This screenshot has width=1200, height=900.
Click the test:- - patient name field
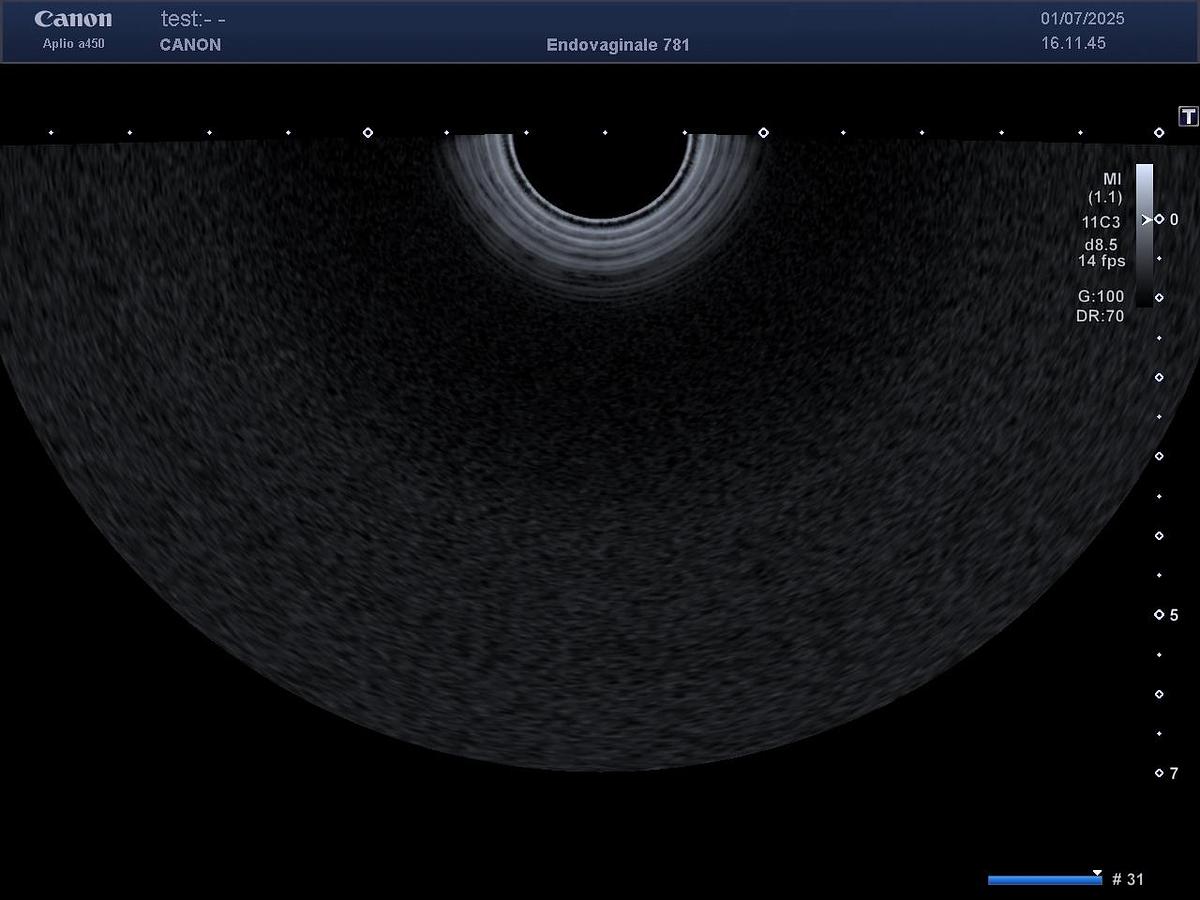coord(193,19)
